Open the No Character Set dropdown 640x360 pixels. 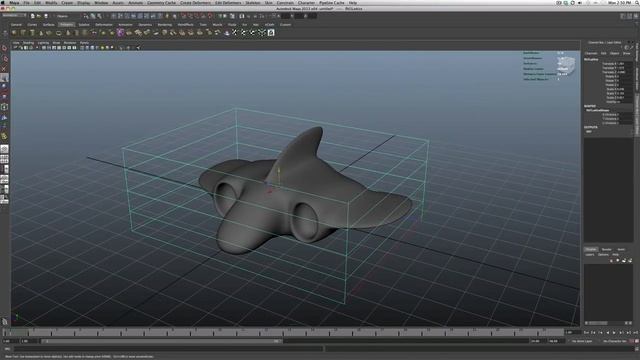[615, 341]
